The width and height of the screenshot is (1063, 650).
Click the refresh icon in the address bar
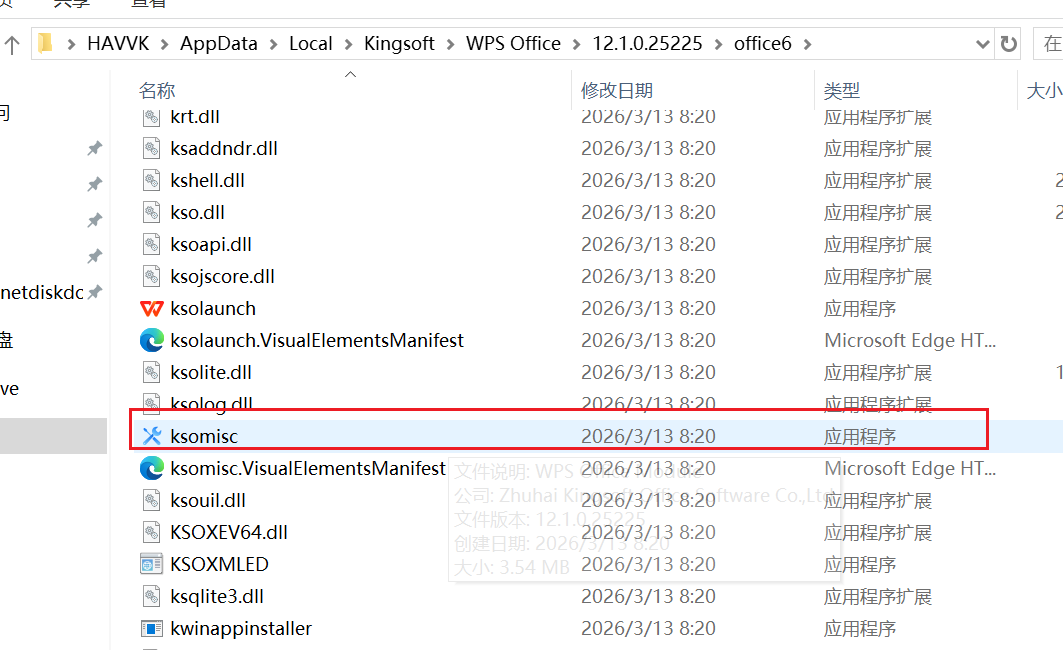tap(1009, 43)
